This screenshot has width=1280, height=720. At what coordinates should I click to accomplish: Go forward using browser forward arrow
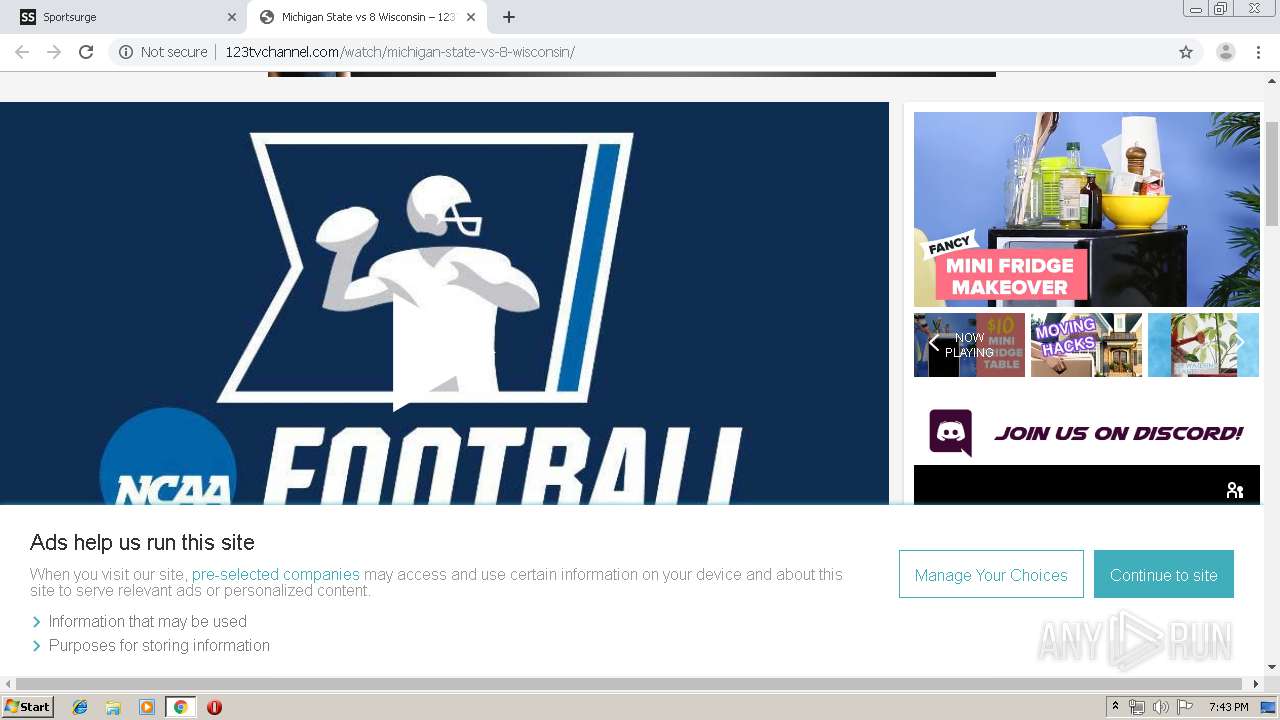point(54,52)
